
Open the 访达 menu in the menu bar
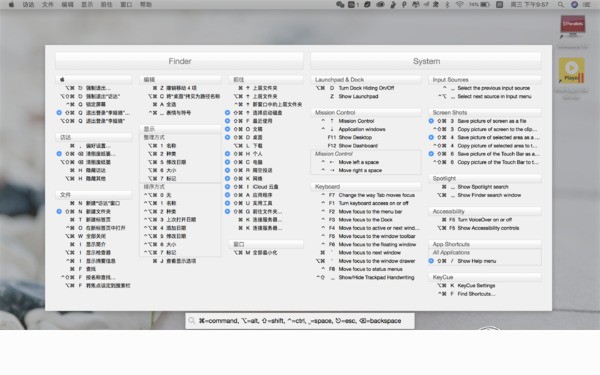(28, 5)
